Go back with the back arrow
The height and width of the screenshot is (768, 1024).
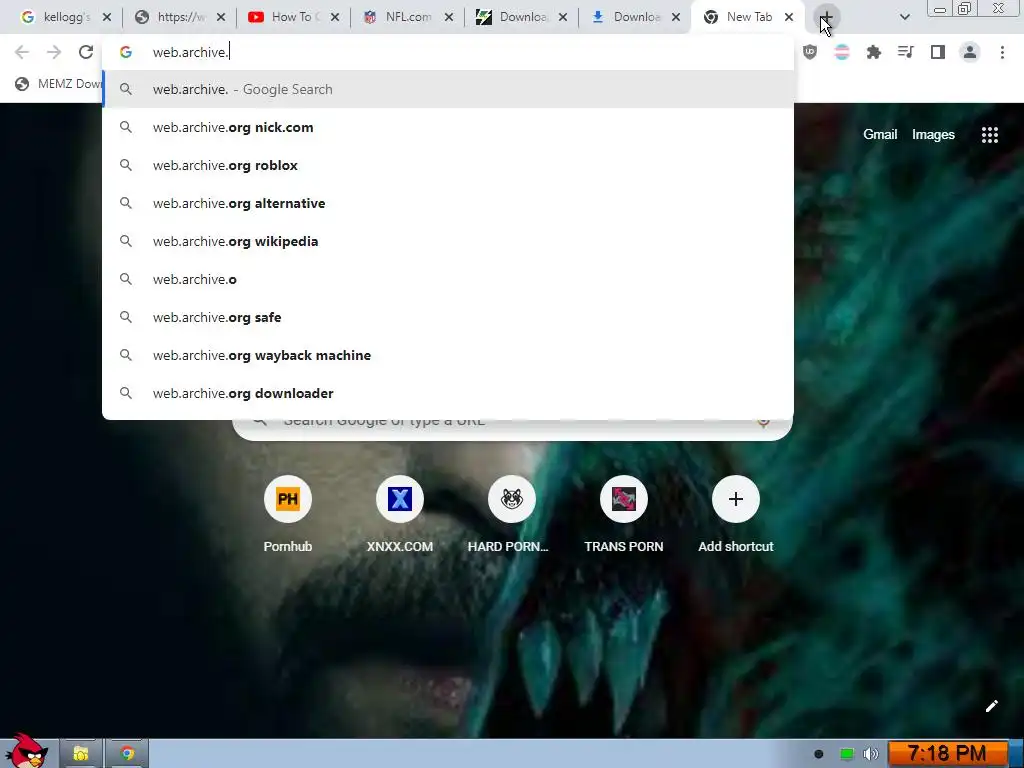pos(22,52)
